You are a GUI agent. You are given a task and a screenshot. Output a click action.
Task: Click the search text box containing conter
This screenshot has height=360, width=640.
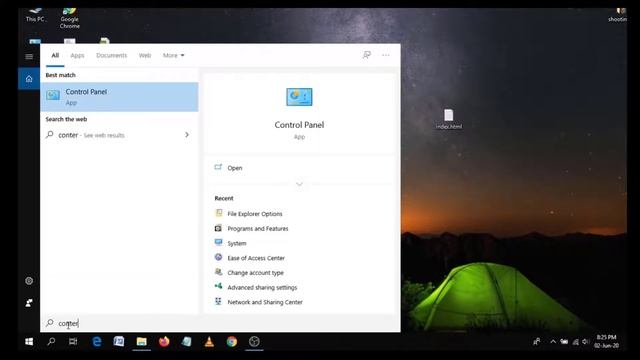pos(220,323)
